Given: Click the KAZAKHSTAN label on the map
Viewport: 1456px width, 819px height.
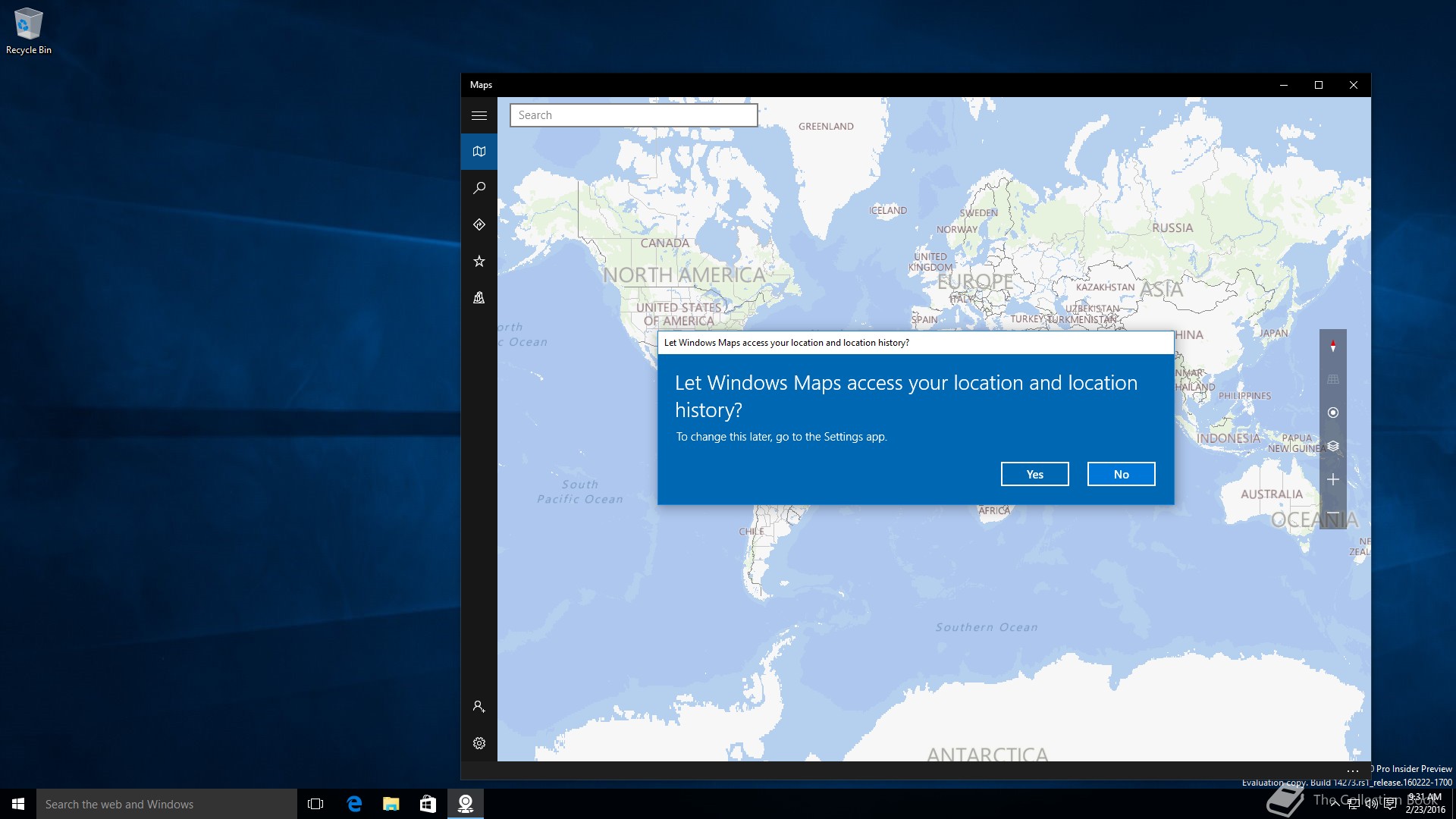Looking at the screenshot, I should [1106, 287].
